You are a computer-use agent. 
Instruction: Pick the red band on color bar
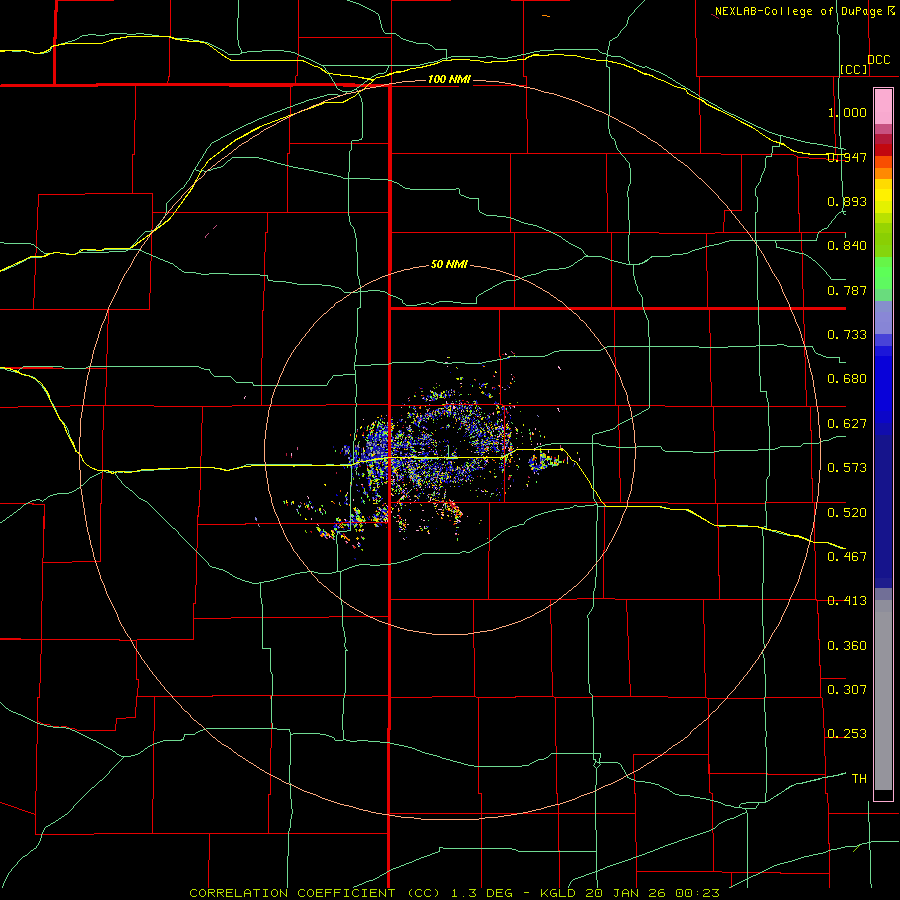pyautogui.click(x=883, y=149)
